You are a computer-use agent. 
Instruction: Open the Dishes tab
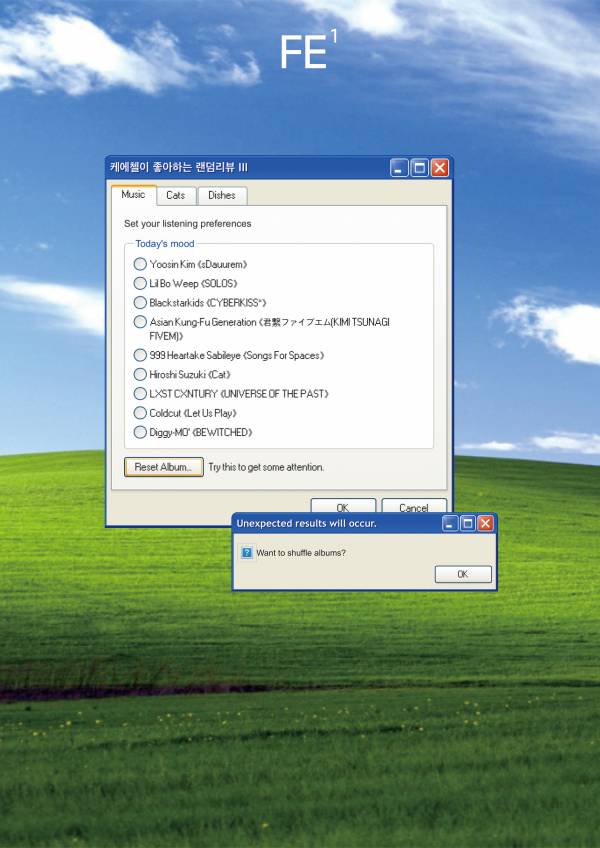click(222, 196)
